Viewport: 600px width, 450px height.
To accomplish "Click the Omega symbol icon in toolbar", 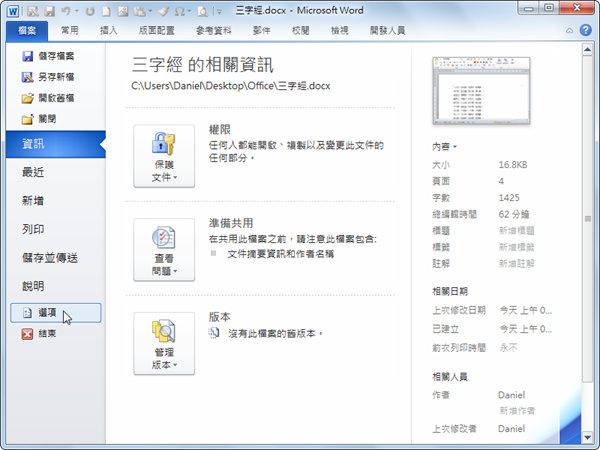I will point(179,11).
